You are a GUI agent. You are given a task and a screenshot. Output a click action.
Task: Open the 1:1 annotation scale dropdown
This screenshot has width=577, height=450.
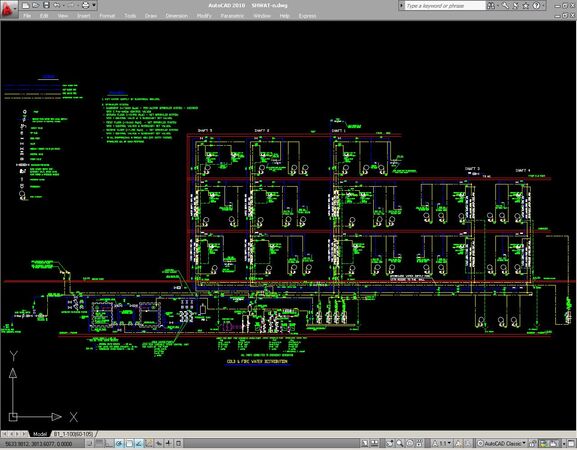pyautogui.click(x=442, y=444)
